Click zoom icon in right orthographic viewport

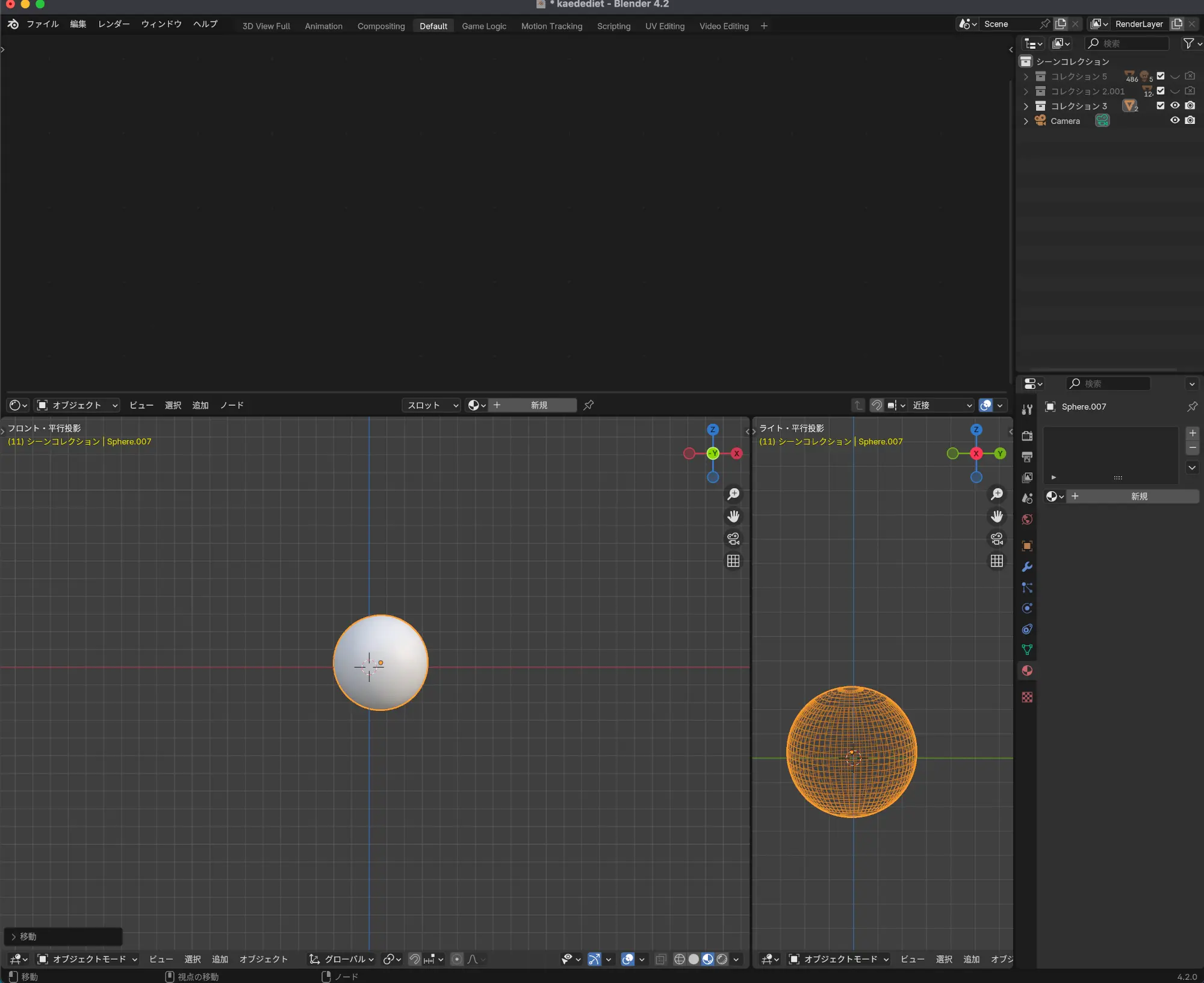tap(997, 494)
